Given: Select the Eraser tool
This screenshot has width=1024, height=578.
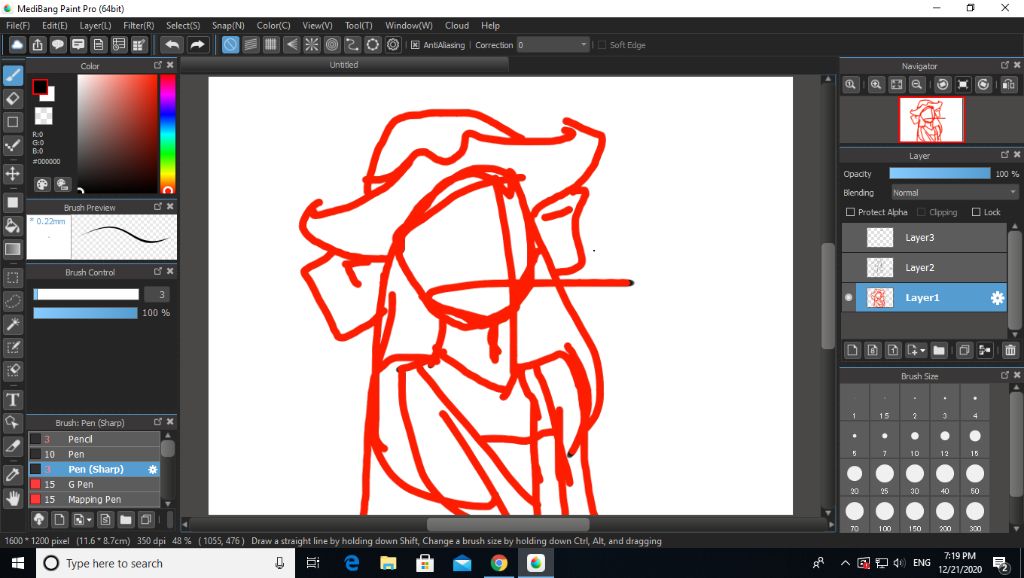Looking at the screenshot, I should pos(12,99).
